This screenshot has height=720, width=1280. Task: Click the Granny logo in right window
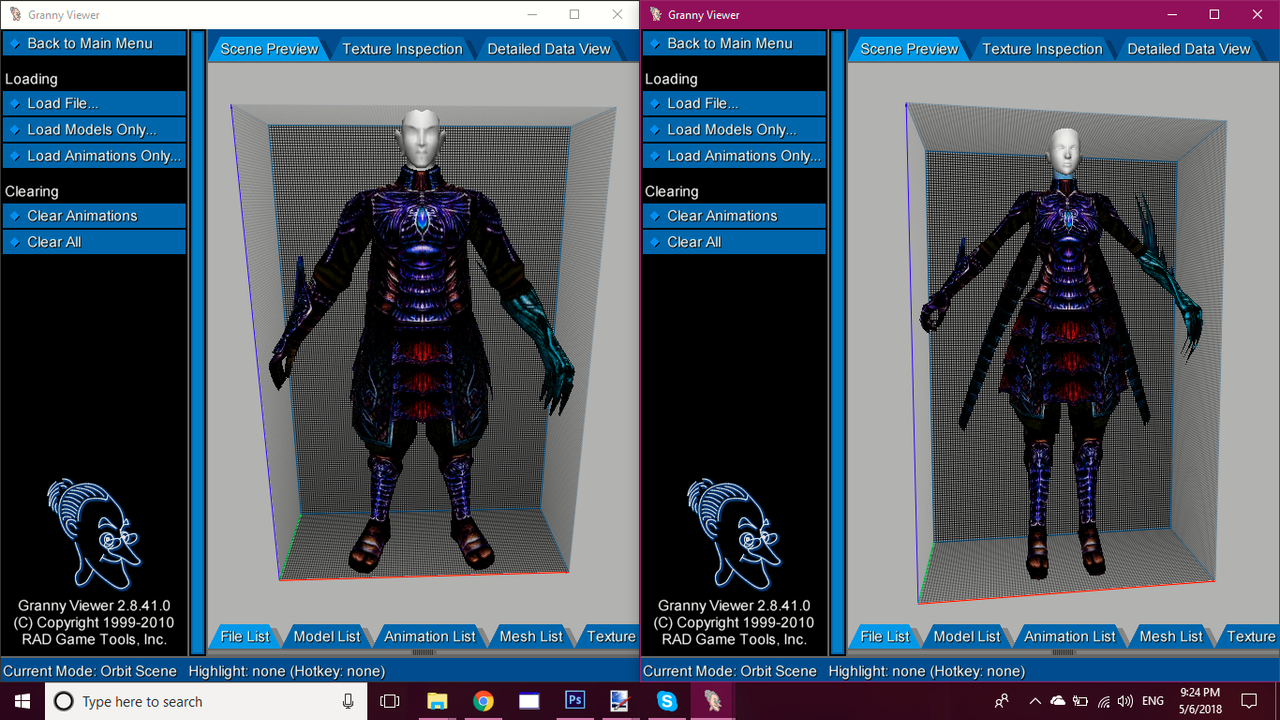coord(733,533)
